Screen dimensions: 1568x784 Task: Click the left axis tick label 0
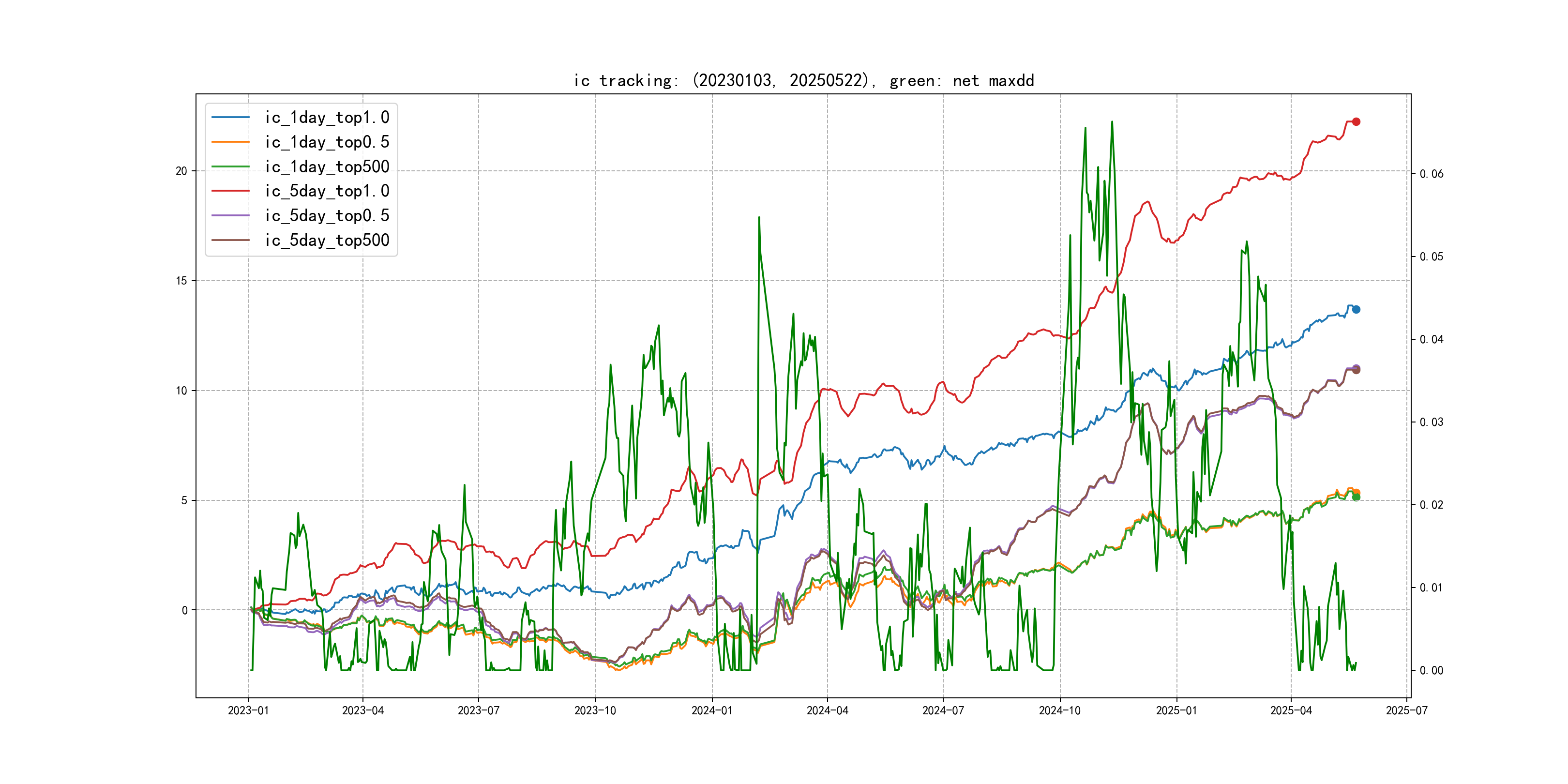click(184, 610)
